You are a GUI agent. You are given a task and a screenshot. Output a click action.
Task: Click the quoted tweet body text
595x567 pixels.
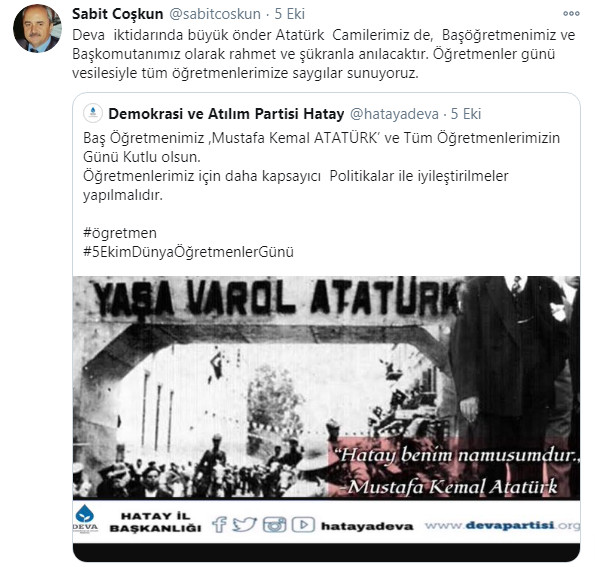pyautogui.click(x=321, y=166)
